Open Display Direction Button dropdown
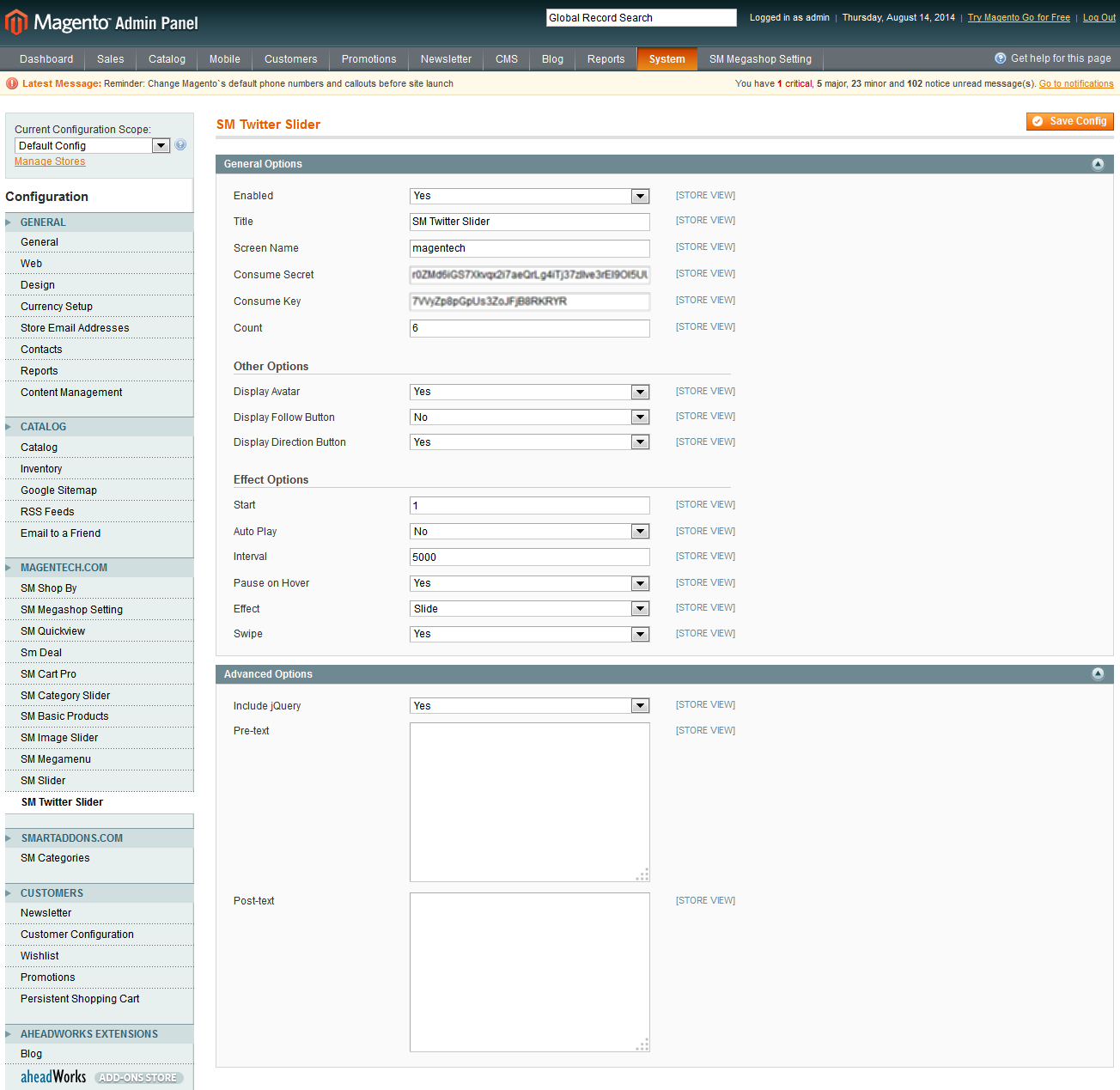 530,442
